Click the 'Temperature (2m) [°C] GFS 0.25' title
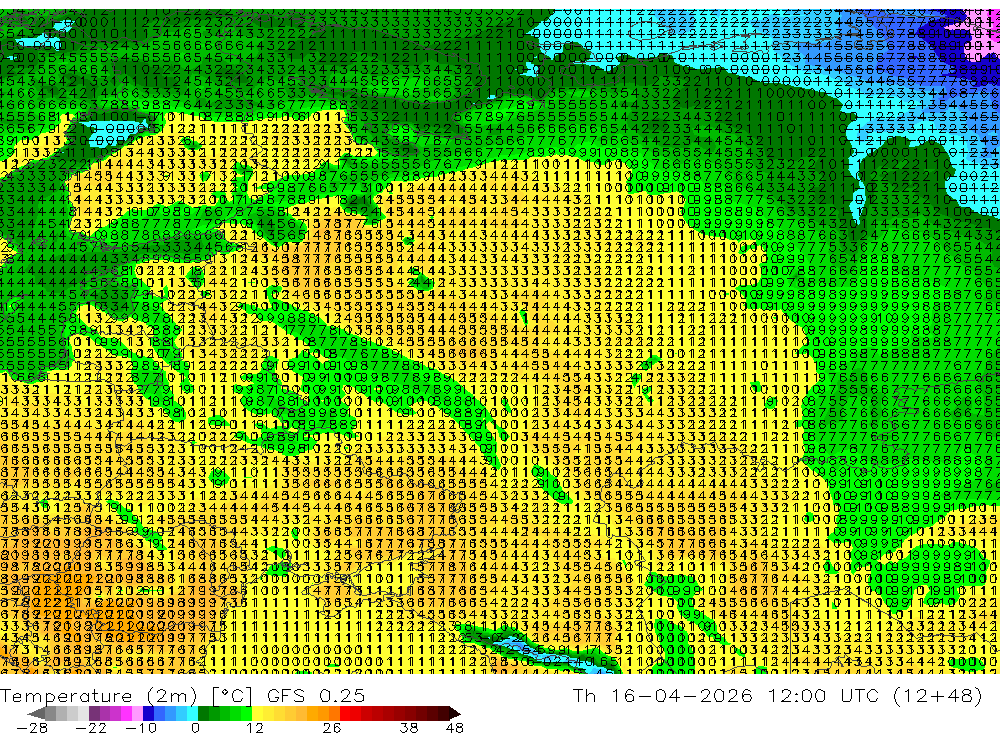 (x=182, y=695)
